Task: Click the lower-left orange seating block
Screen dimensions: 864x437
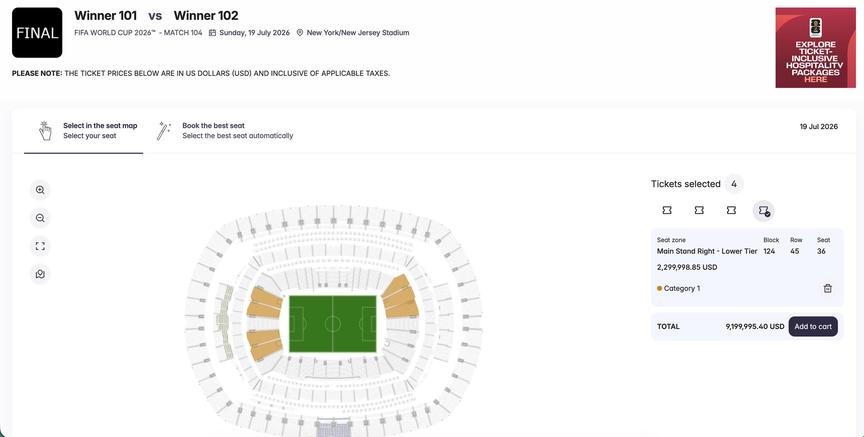Action: pyautogui.click(x=263, y=343)
